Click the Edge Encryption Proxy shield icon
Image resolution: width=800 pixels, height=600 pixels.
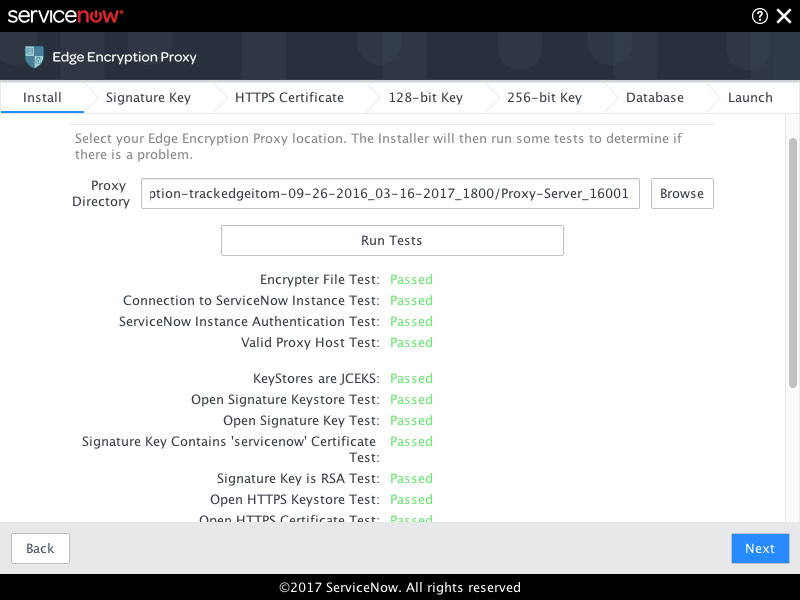pos(34,57)
